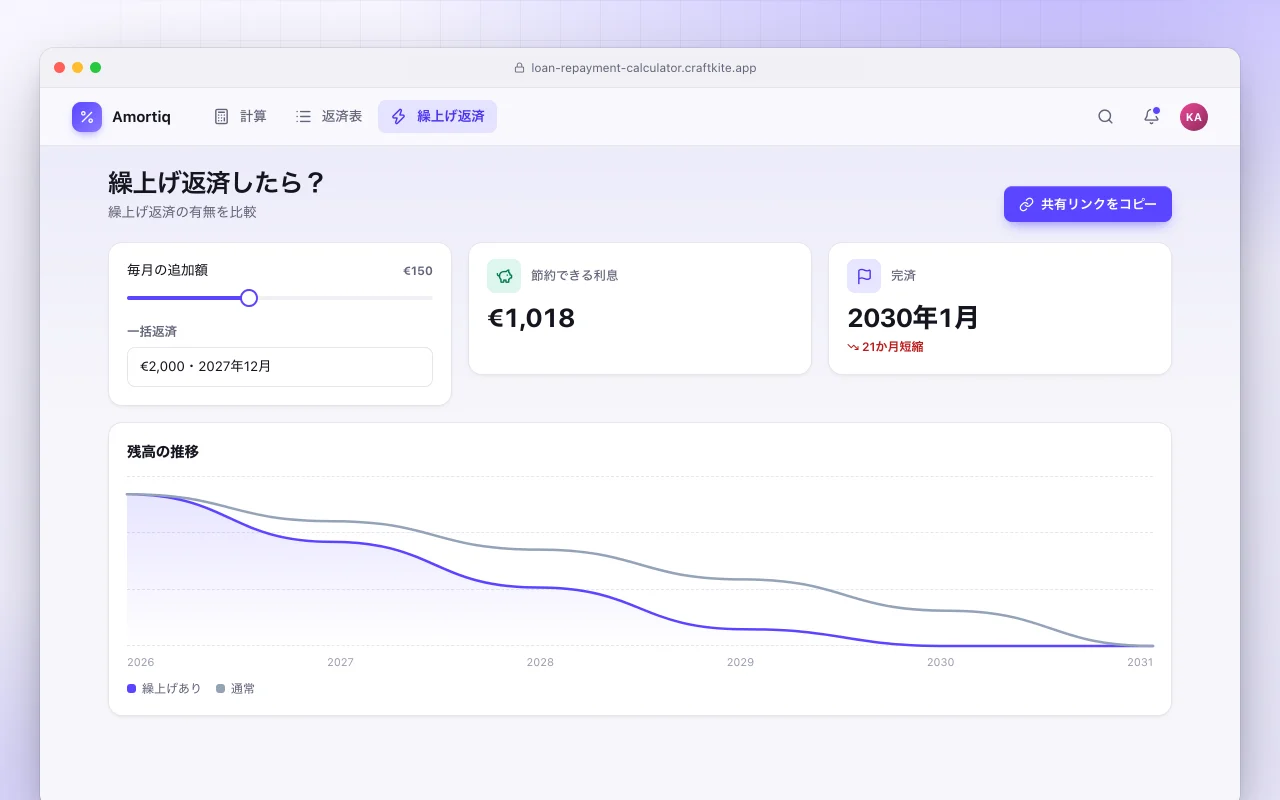Click the 残高の推移 chart title
1280x800 pixels.
pyautogui.click(x=163, y=452)
